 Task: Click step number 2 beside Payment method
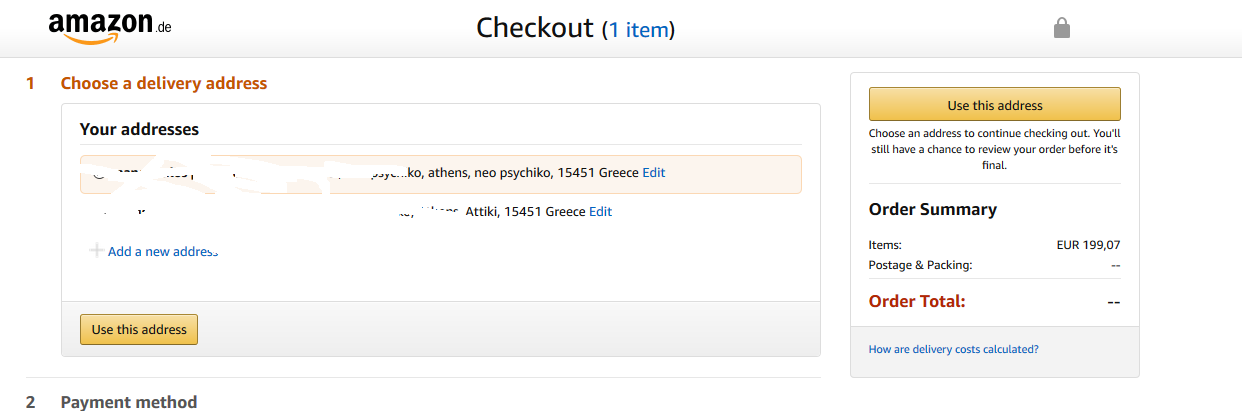[31, 402]
